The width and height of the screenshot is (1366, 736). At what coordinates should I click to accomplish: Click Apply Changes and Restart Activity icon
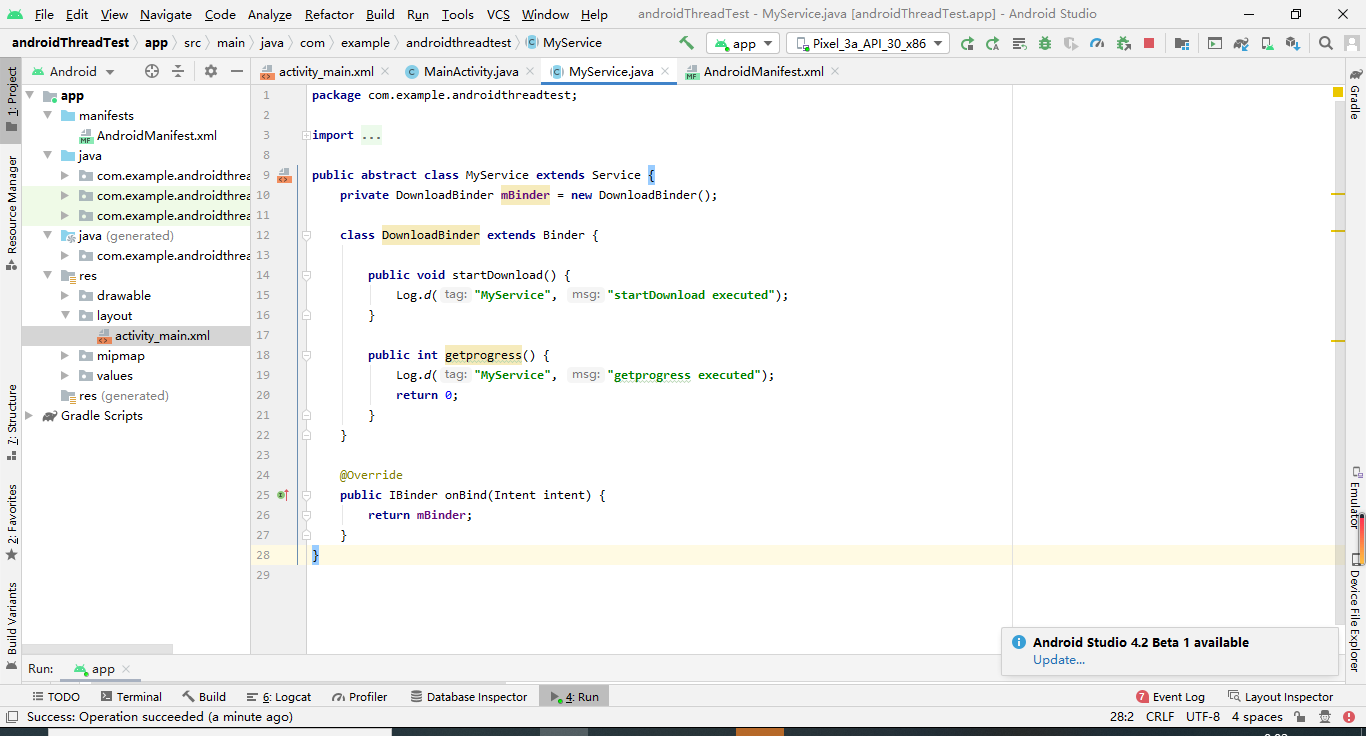[993, 43]
